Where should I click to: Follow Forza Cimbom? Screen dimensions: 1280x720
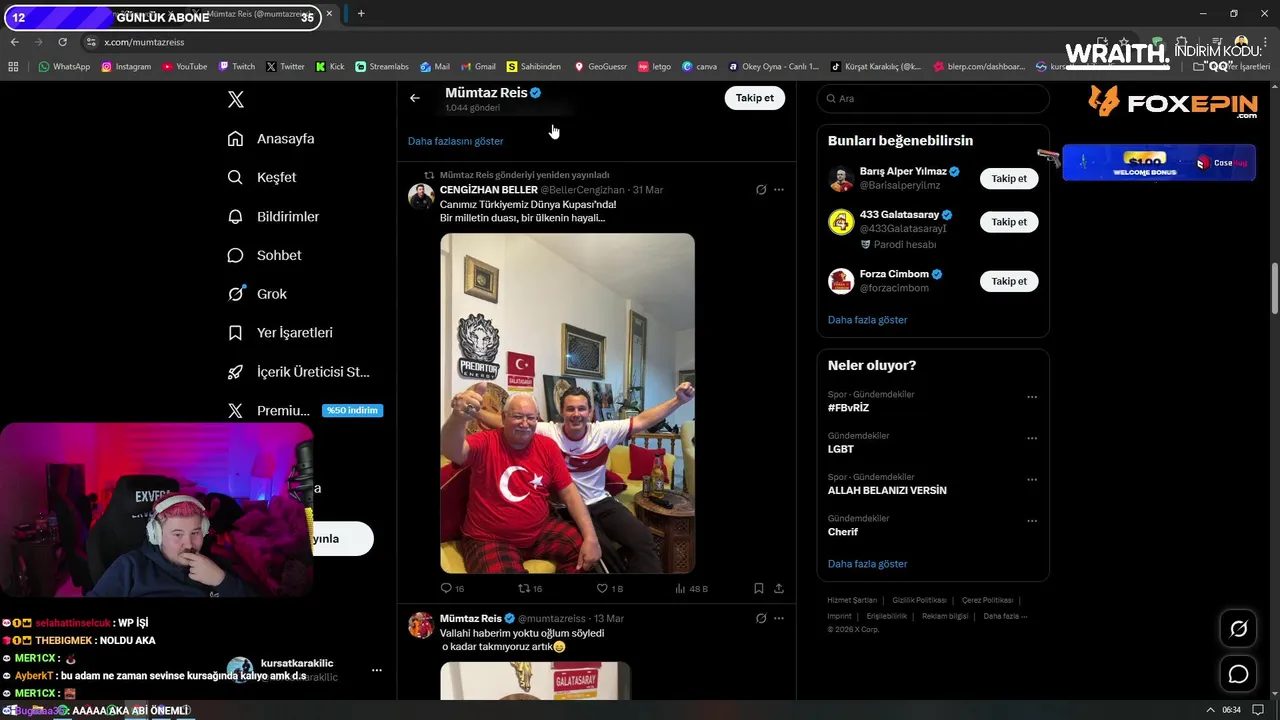(1009, 281)
